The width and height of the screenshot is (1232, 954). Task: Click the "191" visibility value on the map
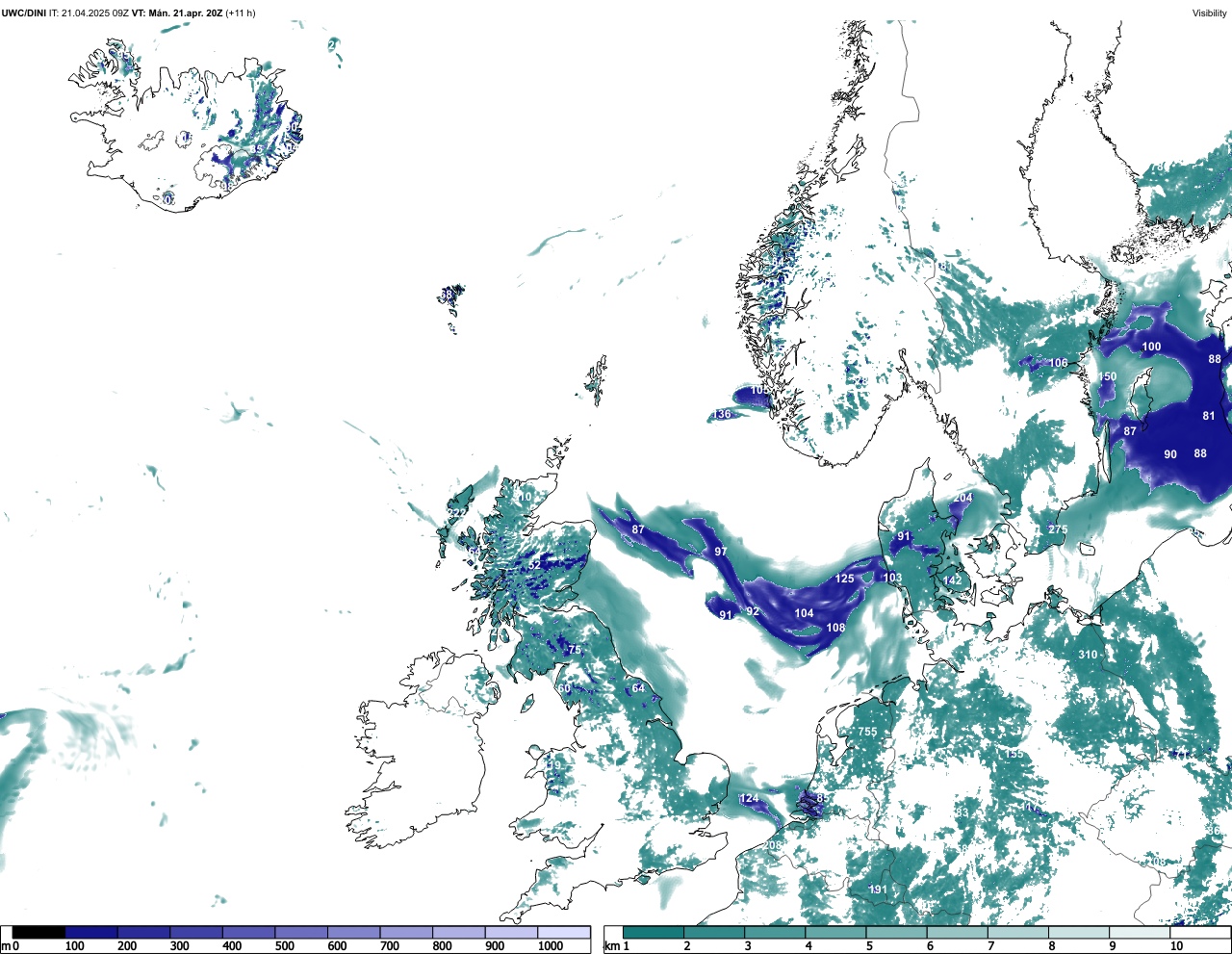pos(878,890)
